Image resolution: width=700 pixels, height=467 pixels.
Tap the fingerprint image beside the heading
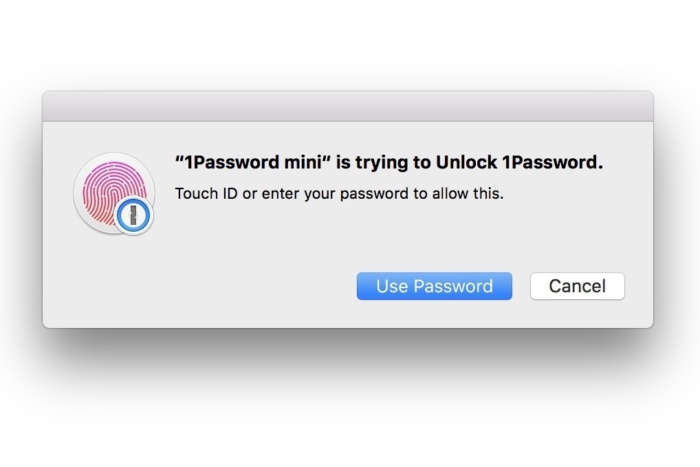(x=108, y=186)
